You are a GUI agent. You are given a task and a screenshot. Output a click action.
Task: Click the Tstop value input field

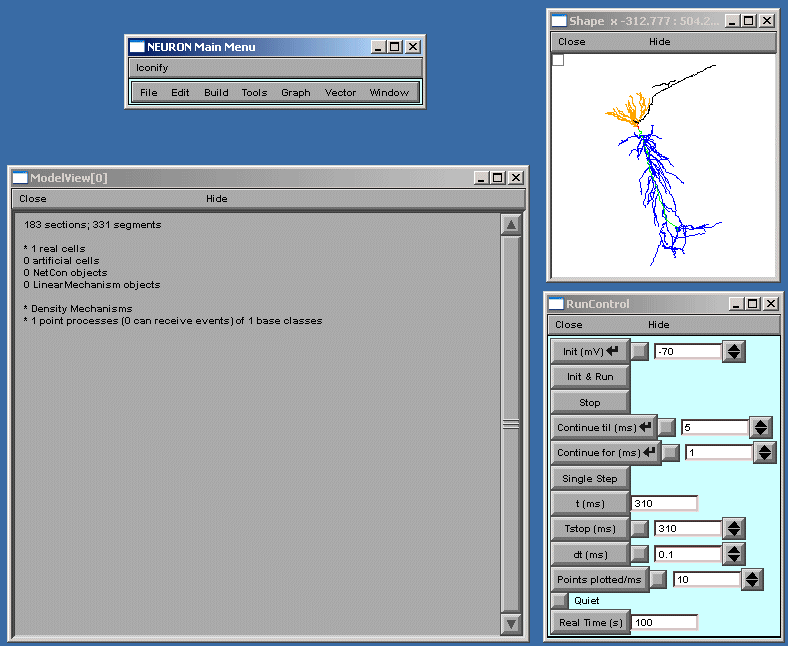point(687,528)
